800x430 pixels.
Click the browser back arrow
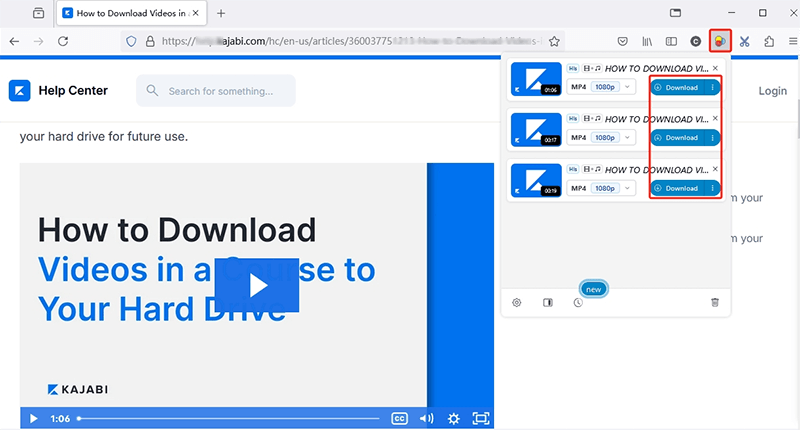coord(14,41)
